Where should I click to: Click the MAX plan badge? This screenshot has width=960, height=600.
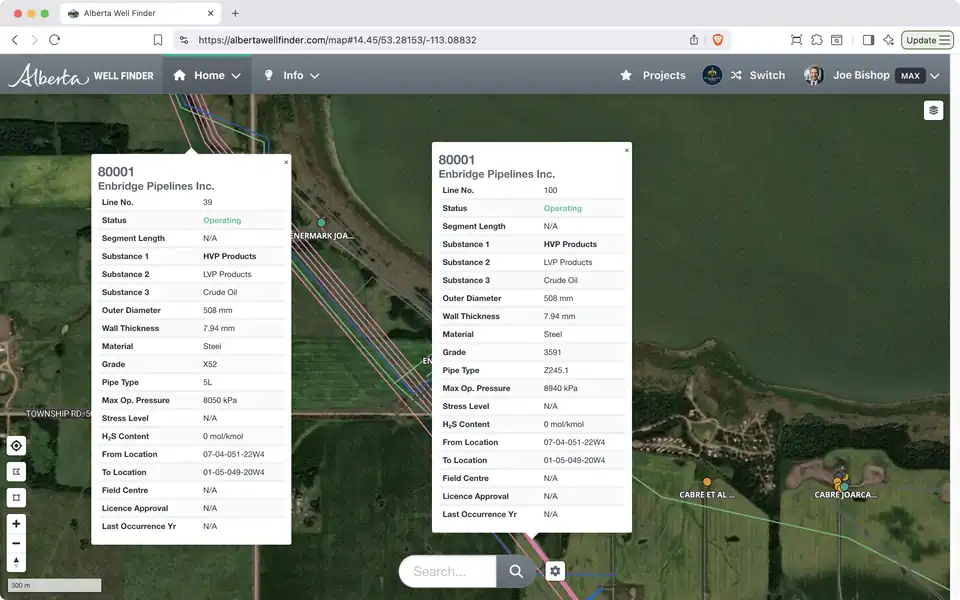(x=910, y=76)
